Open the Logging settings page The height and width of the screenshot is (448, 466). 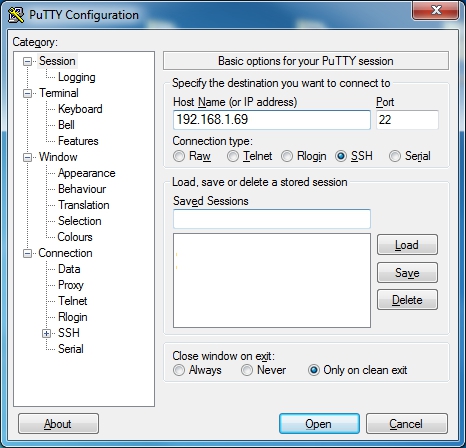point(77,77)
